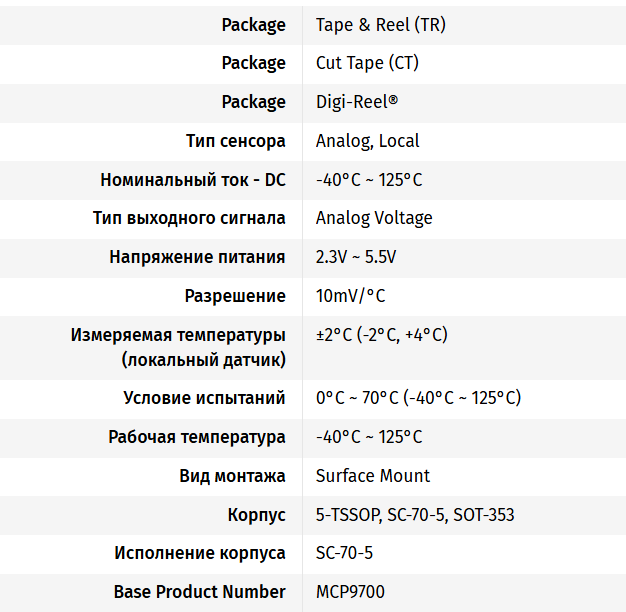This screenshot has height=612, width=626.
Task: Click the Вид монтажа label
Action: tap(232, 476)
